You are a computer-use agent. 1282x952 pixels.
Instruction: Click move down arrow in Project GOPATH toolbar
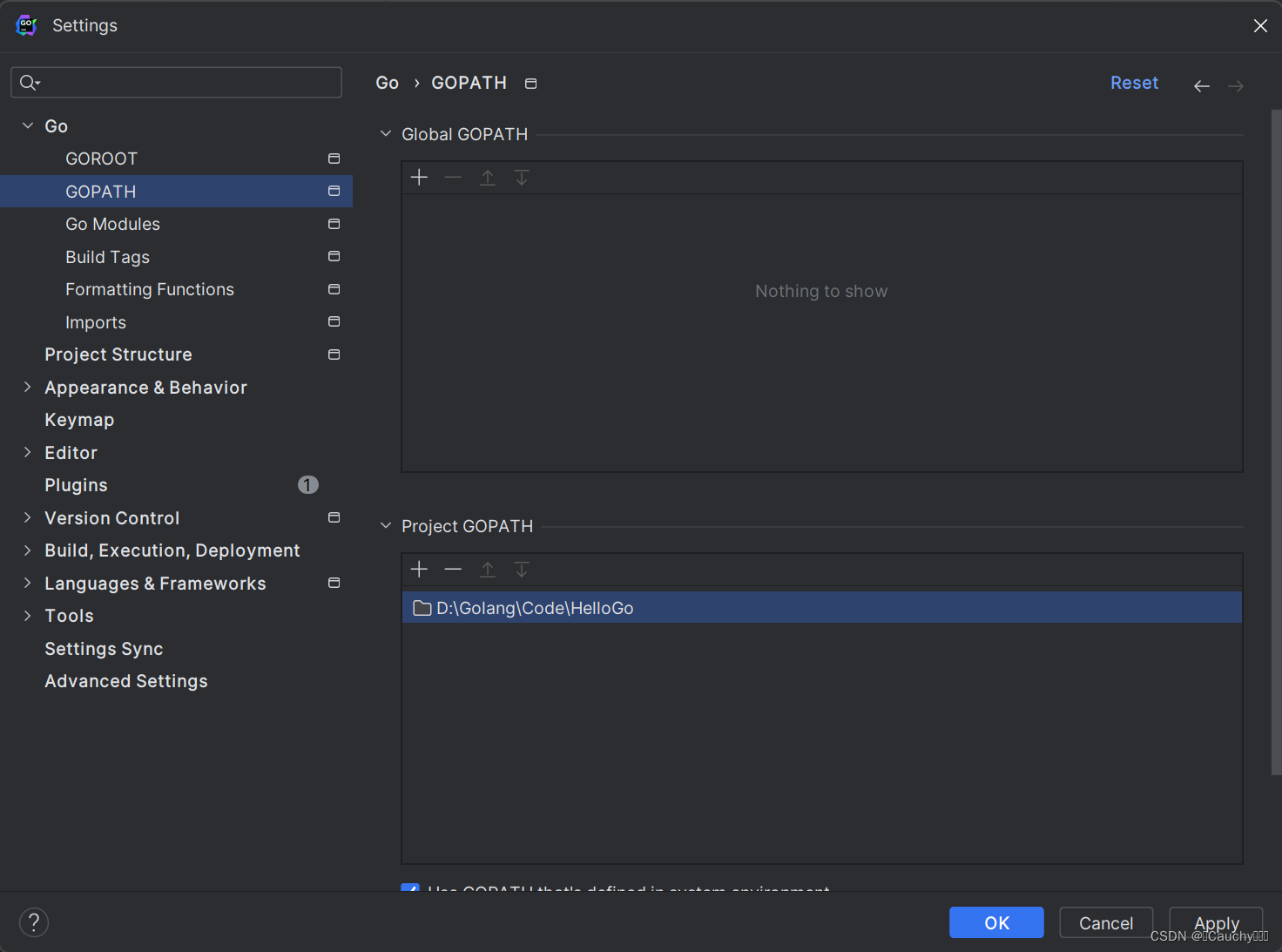[x=522, y=570]
